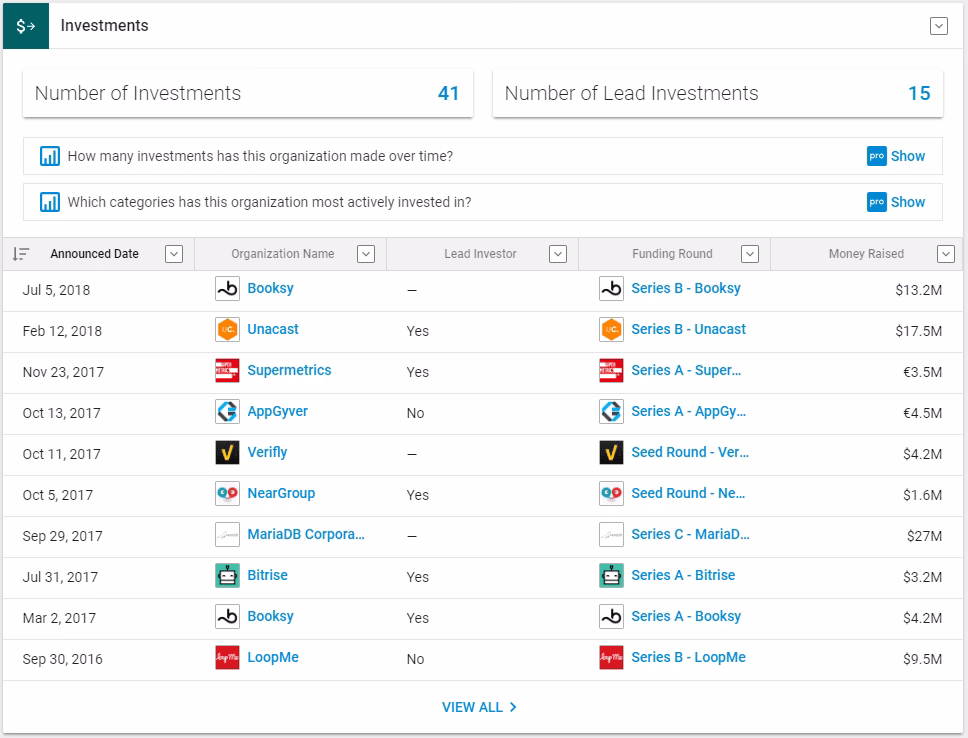Click the bar chart icon for investments over time
This screenshot has width=968, height=738.
click(50, 156)
